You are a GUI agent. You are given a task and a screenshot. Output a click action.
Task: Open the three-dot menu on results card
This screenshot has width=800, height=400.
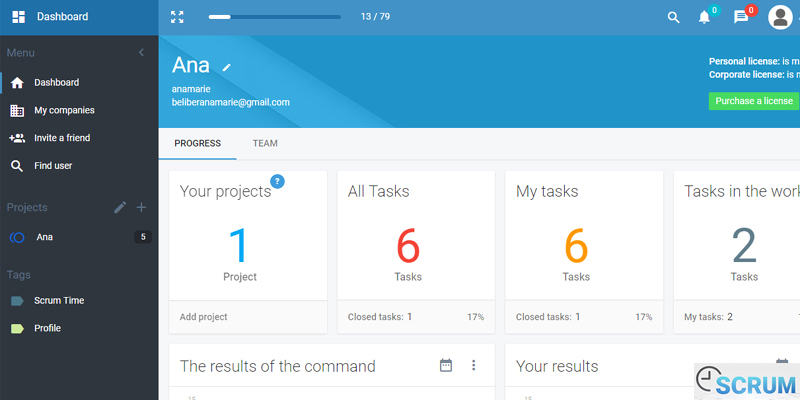point(474,366)
